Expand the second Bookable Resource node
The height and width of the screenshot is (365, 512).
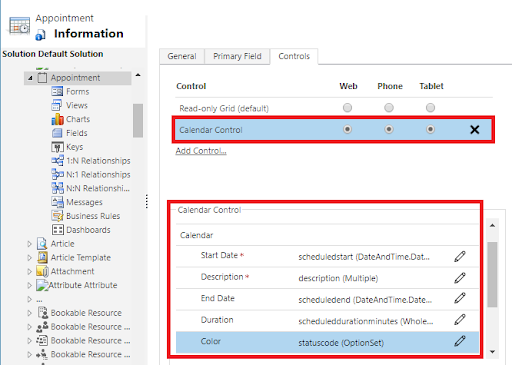(29, 327)
